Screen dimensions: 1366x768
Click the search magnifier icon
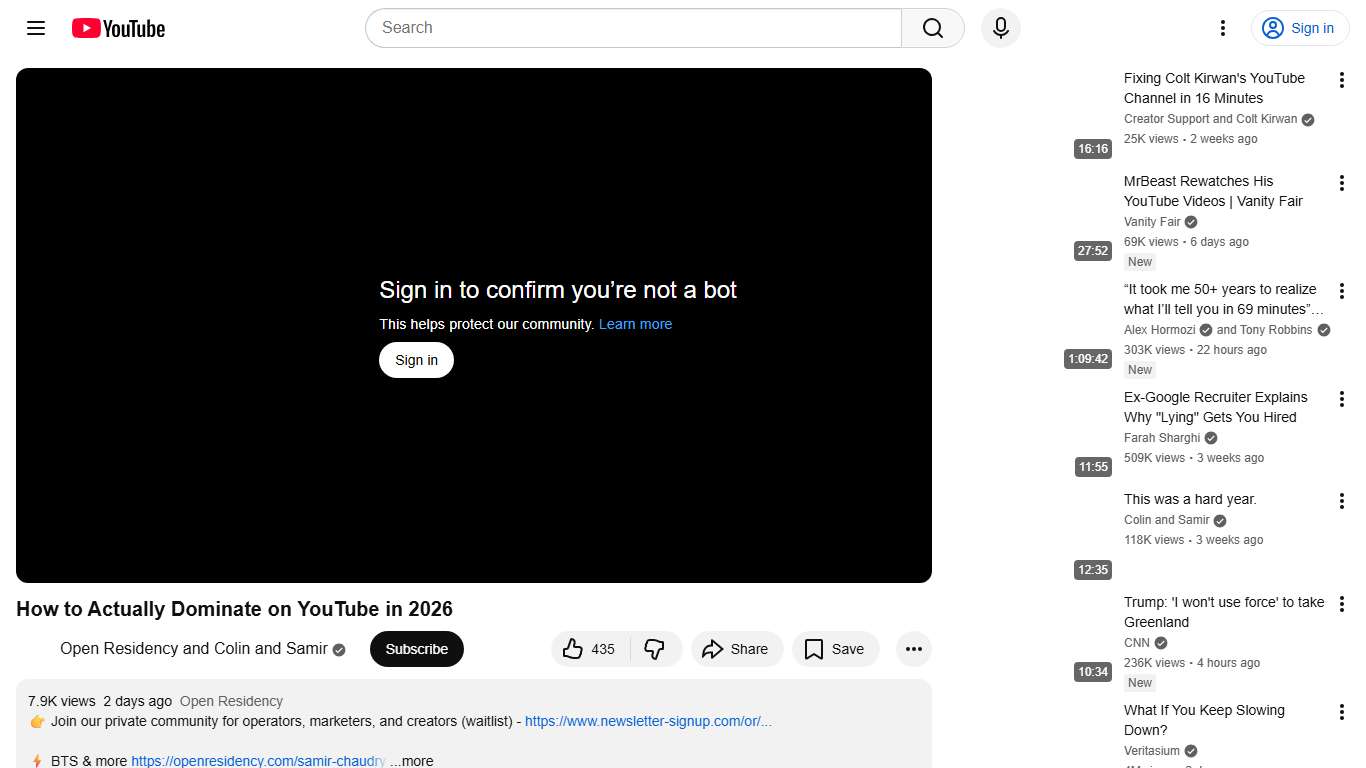pos(931,28)
